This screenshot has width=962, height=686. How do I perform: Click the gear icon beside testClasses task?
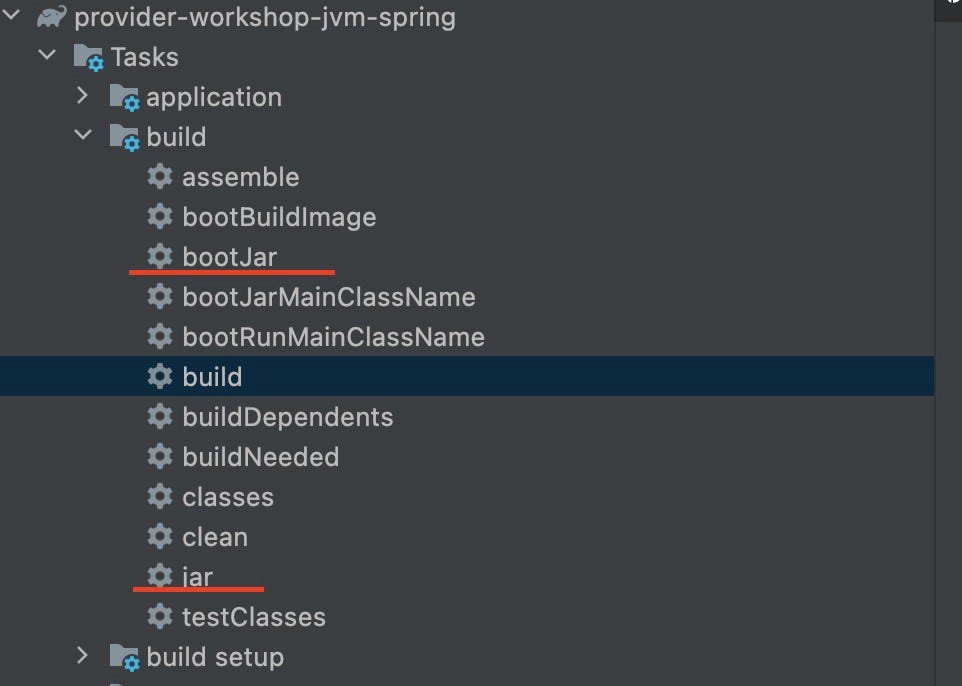(160, 617)
